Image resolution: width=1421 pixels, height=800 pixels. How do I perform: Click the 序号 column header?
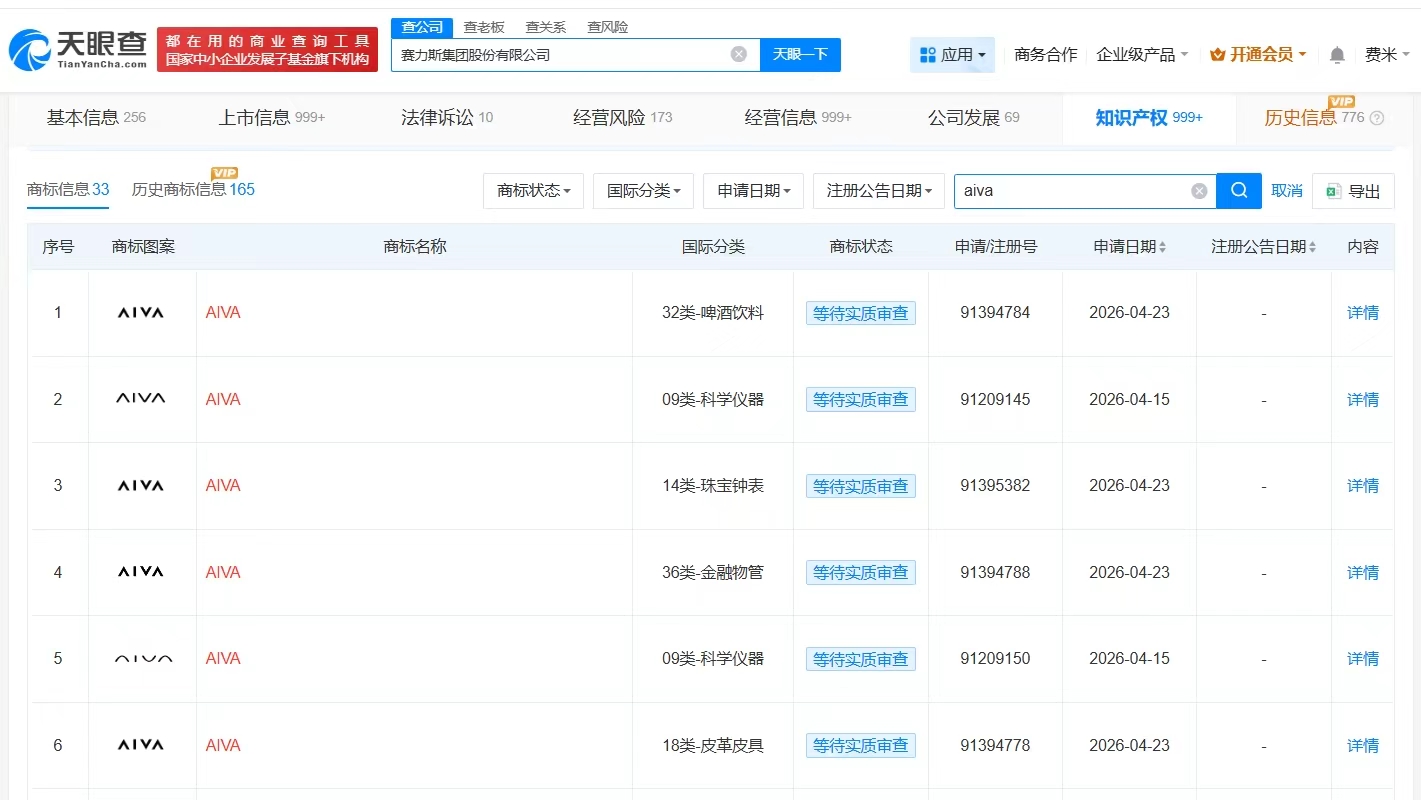pyautogui.click(x=58, y=247)
